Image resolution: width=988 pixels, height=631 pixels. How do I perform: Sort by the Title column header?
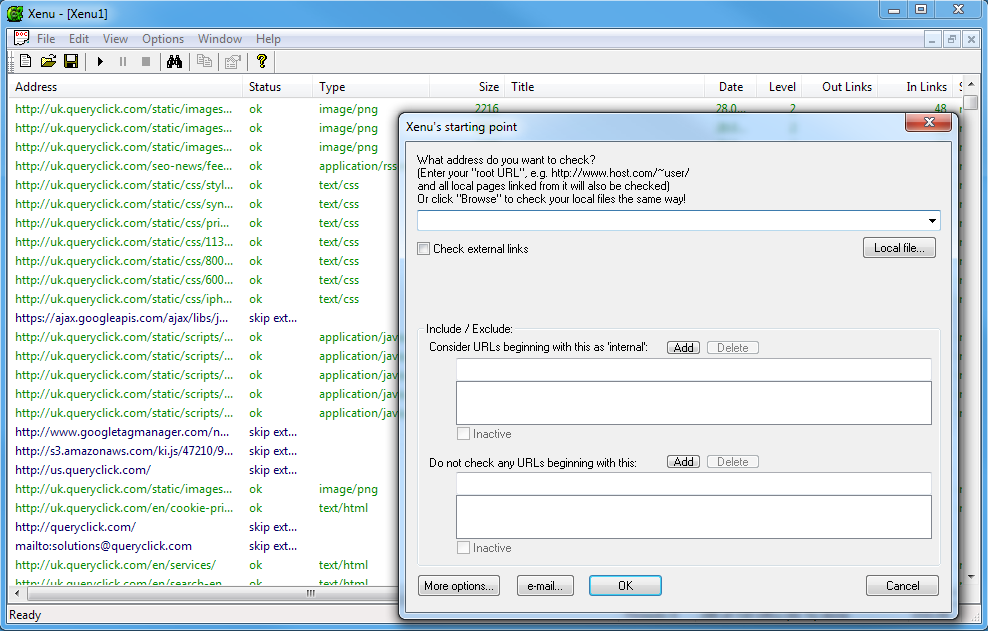click(x=604, y=87)
